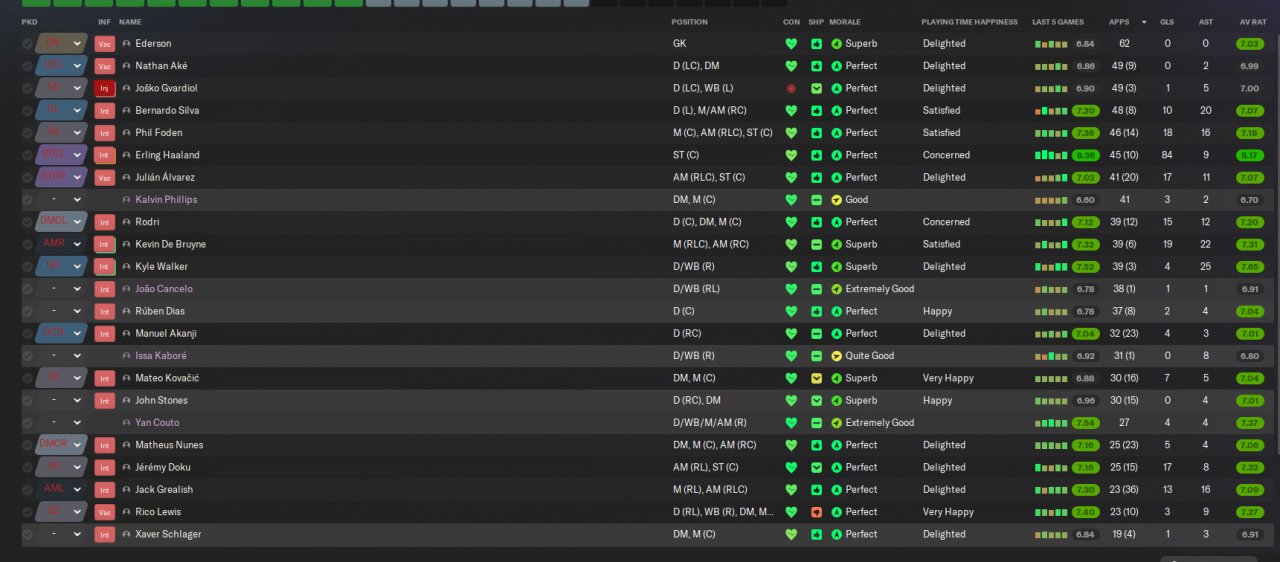
Task: Open the Jérémy Doku player profile
Action: coord(163,467)
